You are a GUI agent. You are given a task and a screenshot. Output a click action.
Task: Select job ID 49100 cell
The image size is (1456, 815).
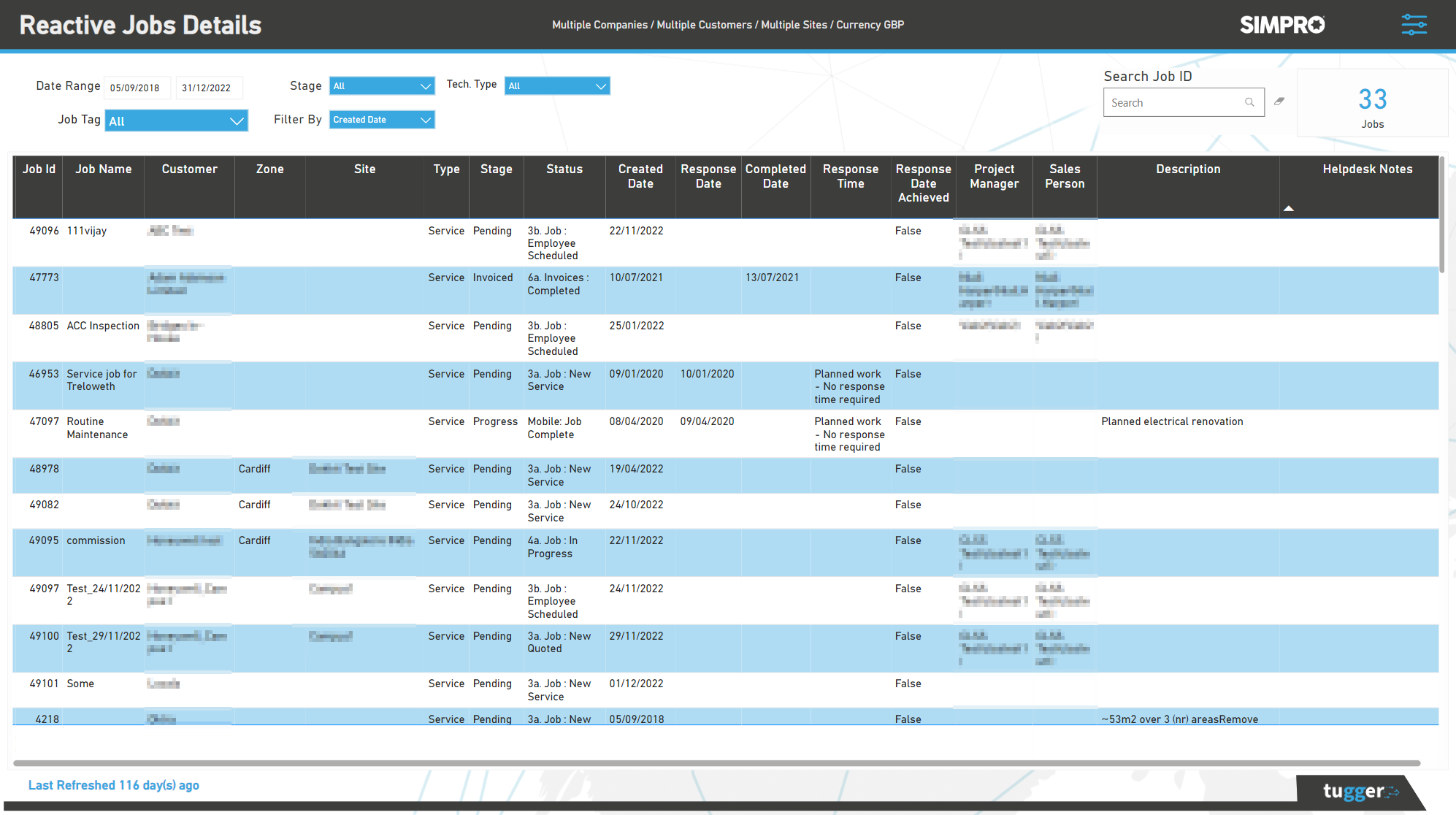click(x=45, y=636)
